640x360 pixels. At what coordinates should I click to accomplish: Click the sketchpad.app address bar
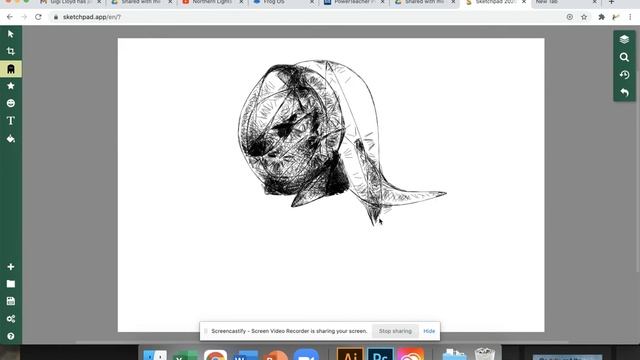click(306, 17)
